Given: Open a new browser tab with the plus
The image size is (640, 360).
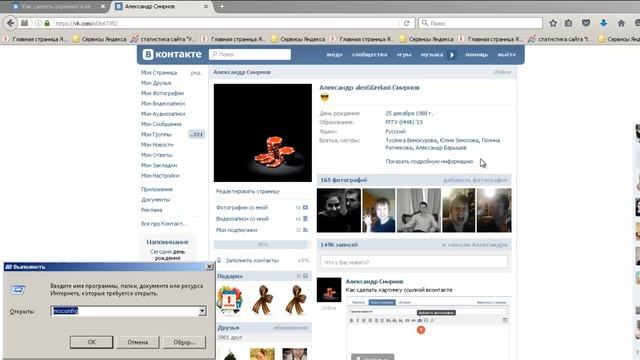Looking at the screenshot, I should pos(222,7).
